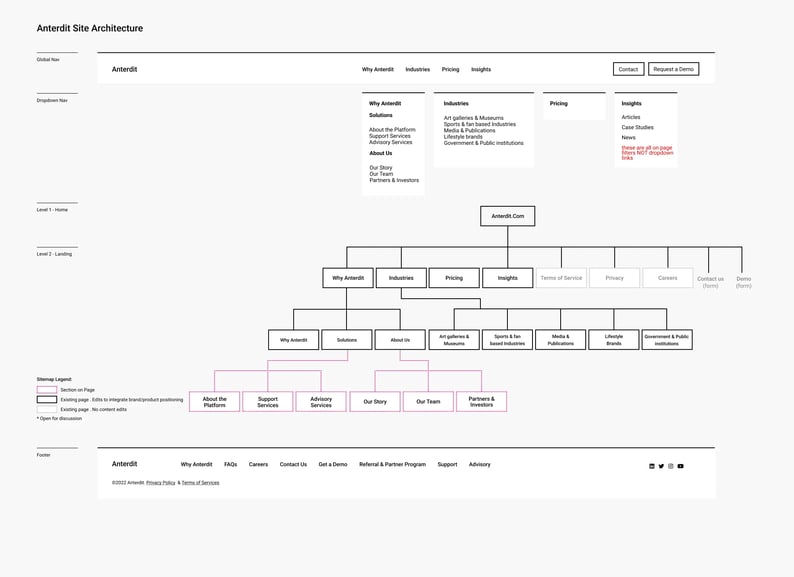Select Lifestyle brands in the Industries dropdown list

[x=463, y=137]
